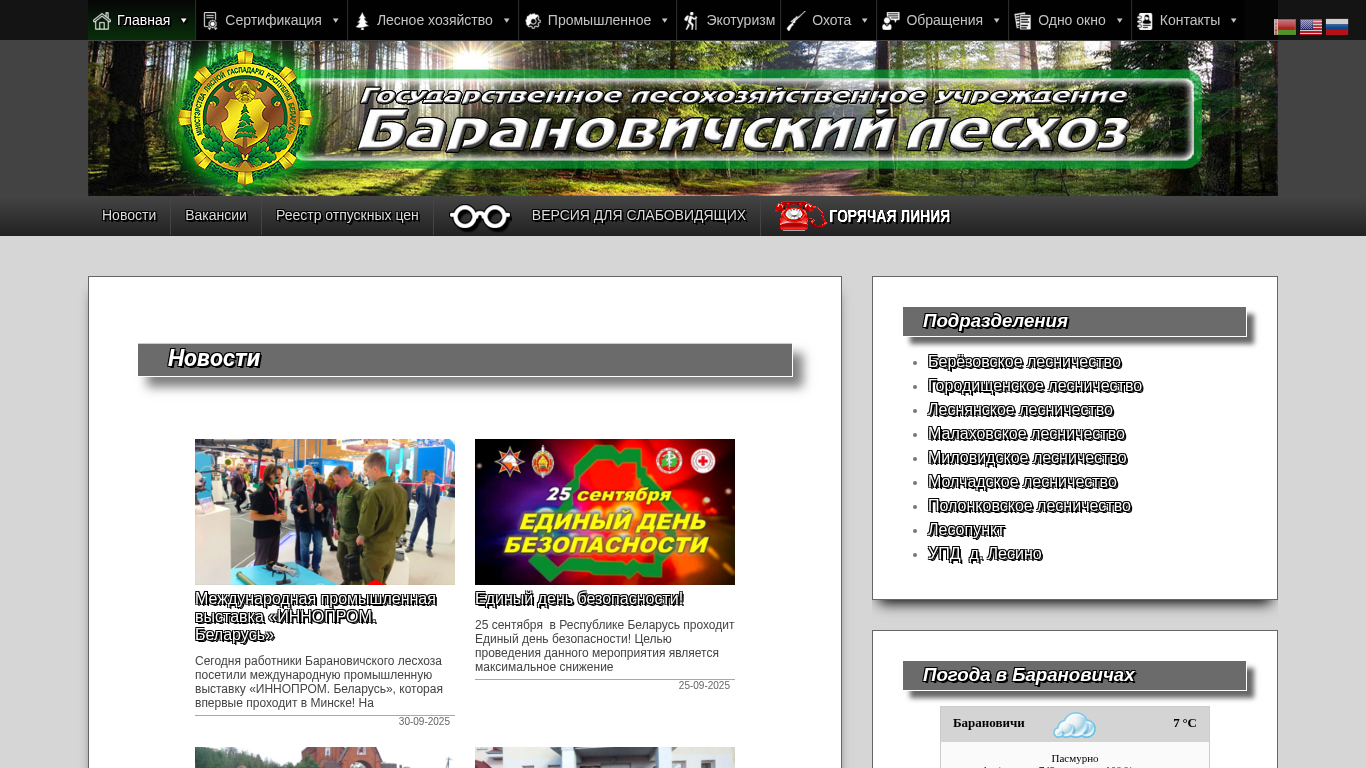The image size is (1366, 768).
Task: Open Леснянское лесничество link
Action: tap(1020, 410)
